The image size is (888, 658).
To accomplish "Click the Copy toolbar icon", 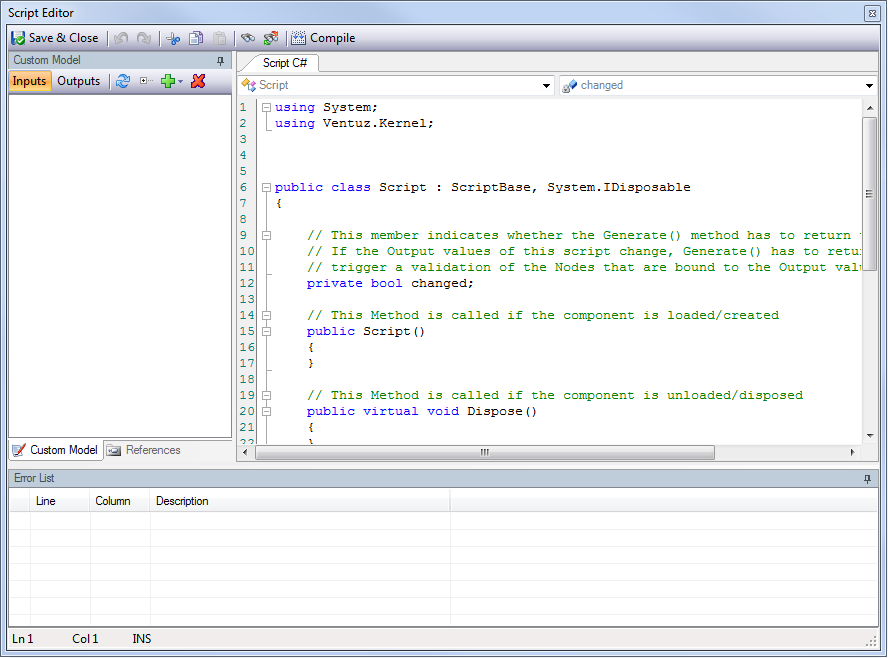I will [196, 38].
